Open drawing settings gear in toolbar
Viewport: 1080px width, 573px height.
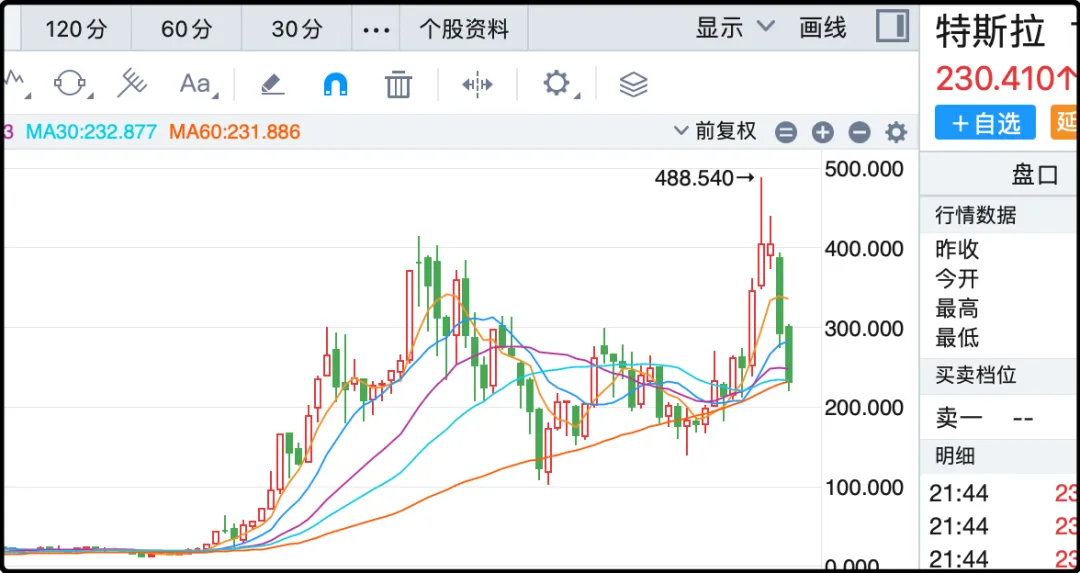(x=556, y=83)
